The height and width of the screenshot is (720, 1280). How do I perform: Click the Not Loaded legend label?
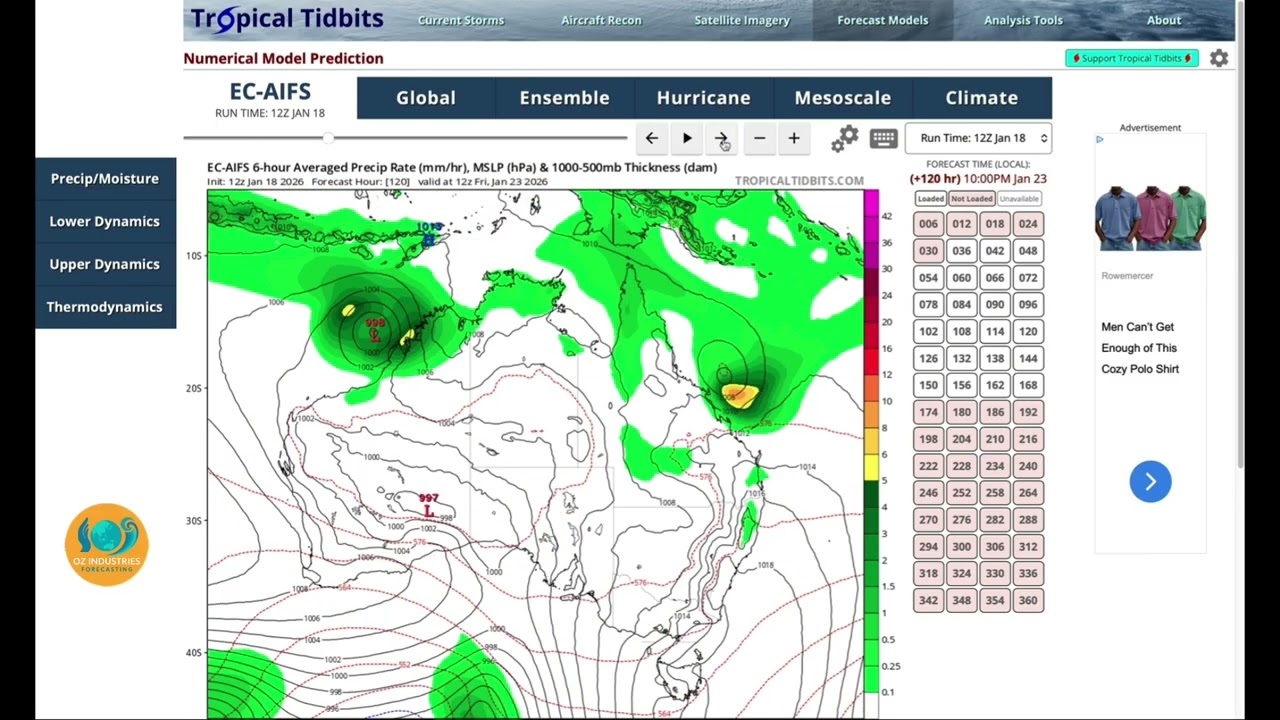[x=971, y=199]
